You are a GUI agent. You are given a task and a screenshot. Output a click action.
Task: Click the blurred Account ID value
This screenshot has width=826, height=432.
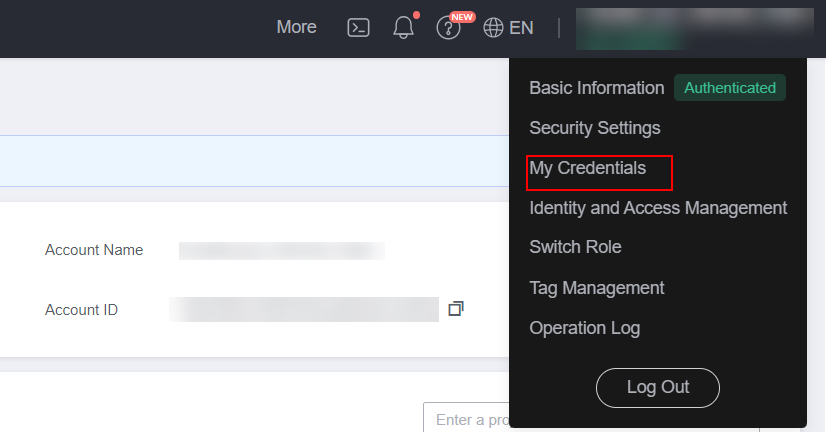pyautogui.click(x=304, y=309)
